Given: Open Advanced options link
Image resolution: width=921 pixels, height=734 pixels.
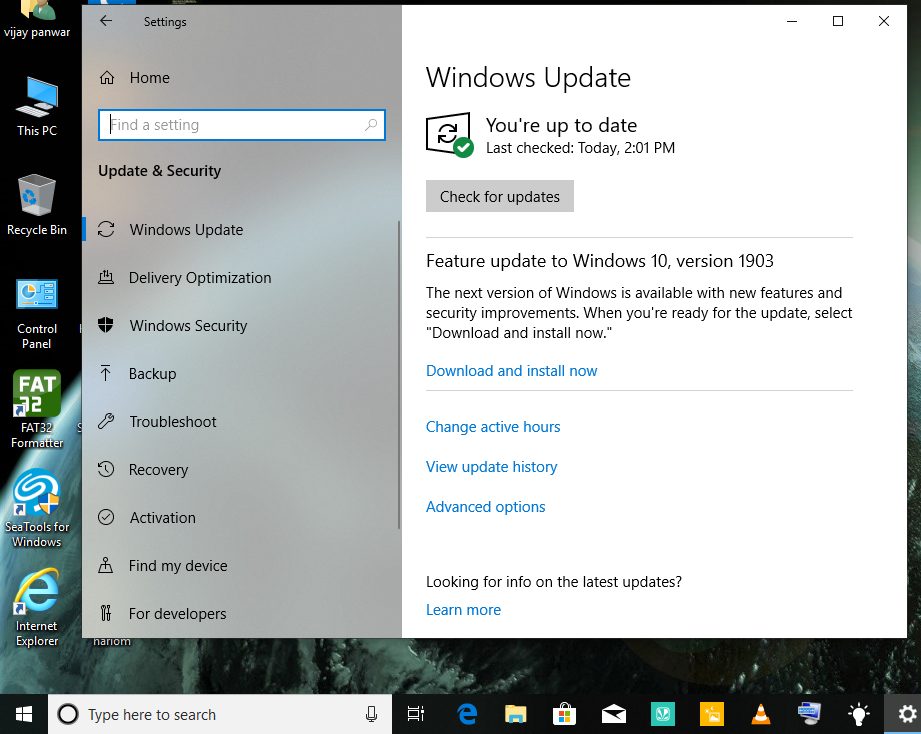Looking at the screenshot, I should [x=485, y=506].
